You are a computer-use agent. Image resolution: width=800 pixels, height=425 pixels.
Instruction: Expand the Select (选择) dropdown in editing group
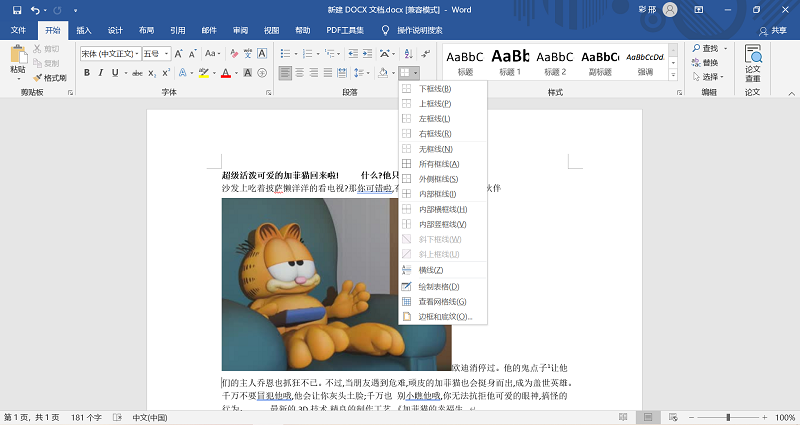click(710, 77)
